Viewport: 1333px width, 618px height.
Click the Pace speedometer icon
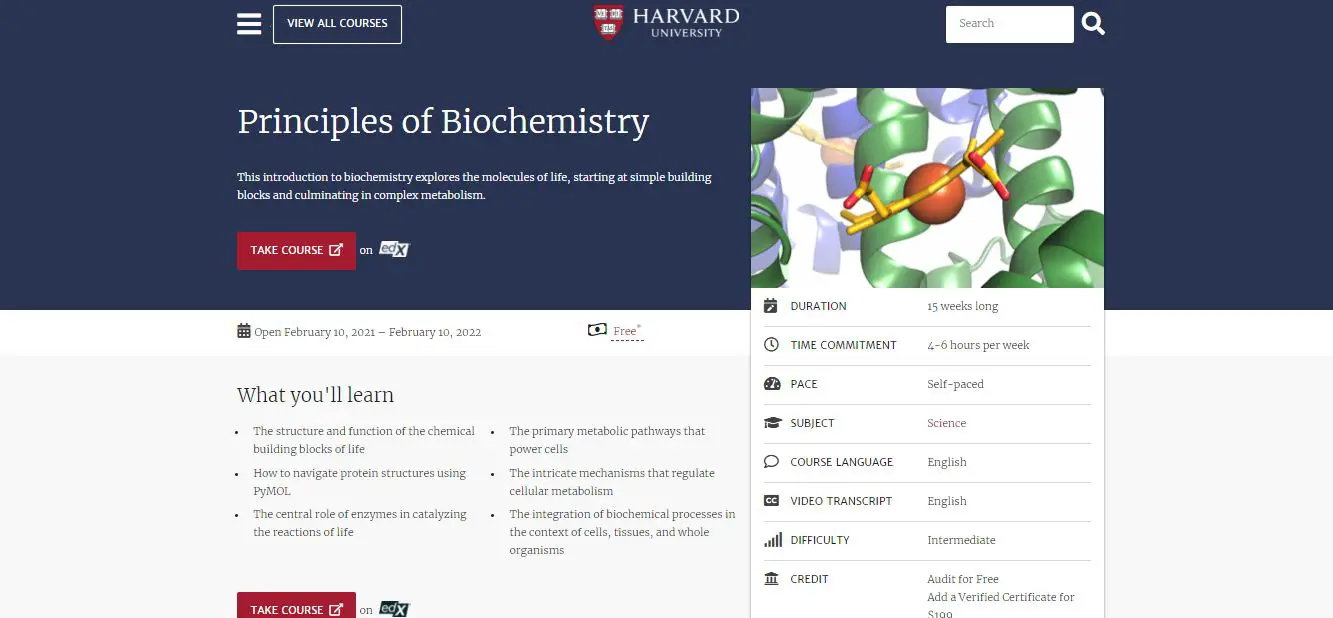771,383
